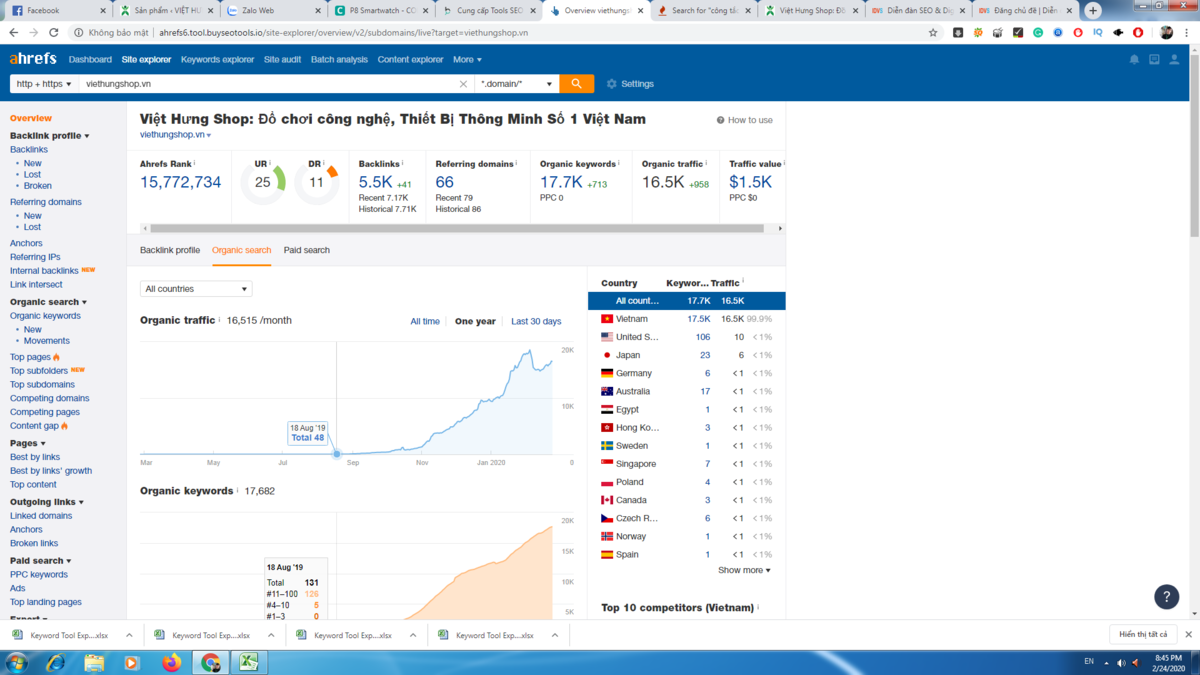Image resolution: width=1200 pixels, height=675 pixels.
Task: Expand the All countries dropdown
Action: pos(196,289)
